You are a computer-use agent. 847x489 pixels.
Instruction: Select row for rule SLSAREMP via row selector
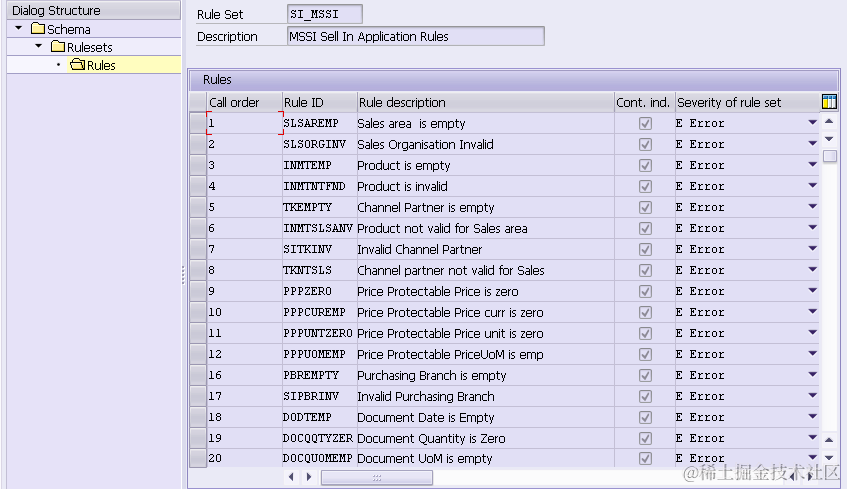coord(198,123)
